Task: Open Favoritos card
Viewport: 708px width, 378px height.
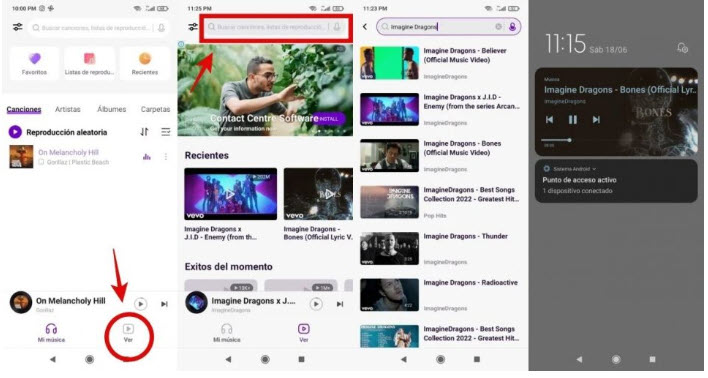Action: pyautogui.click(x=34, y=63)
